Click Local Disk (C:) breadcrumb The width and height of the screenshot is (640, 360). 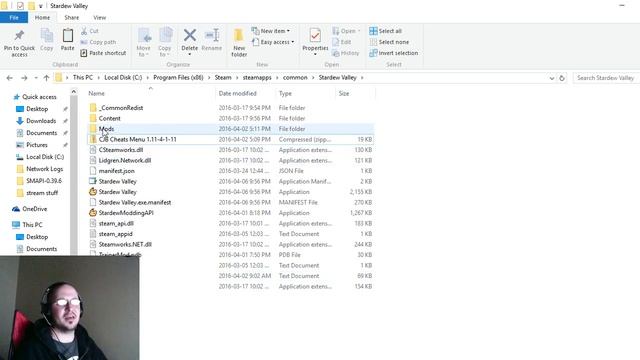coord(123,78)
